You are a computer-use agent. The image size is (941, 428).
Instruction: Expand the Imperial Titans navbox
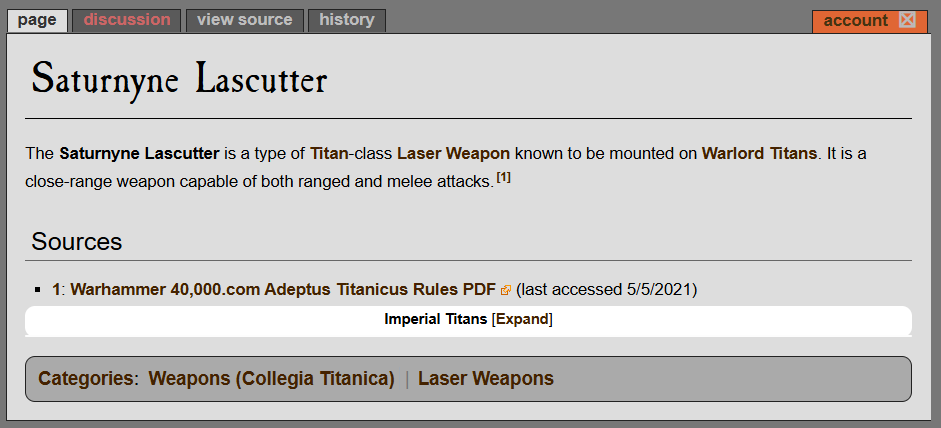click(x=522, y=319)
